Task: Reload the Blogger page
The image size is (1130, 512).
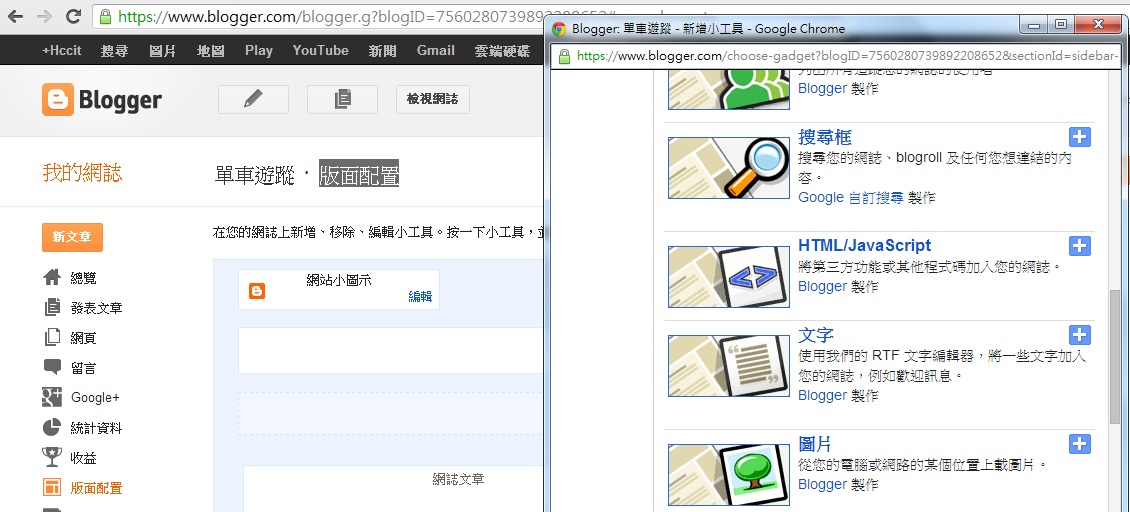Action: tap(73, 17)
